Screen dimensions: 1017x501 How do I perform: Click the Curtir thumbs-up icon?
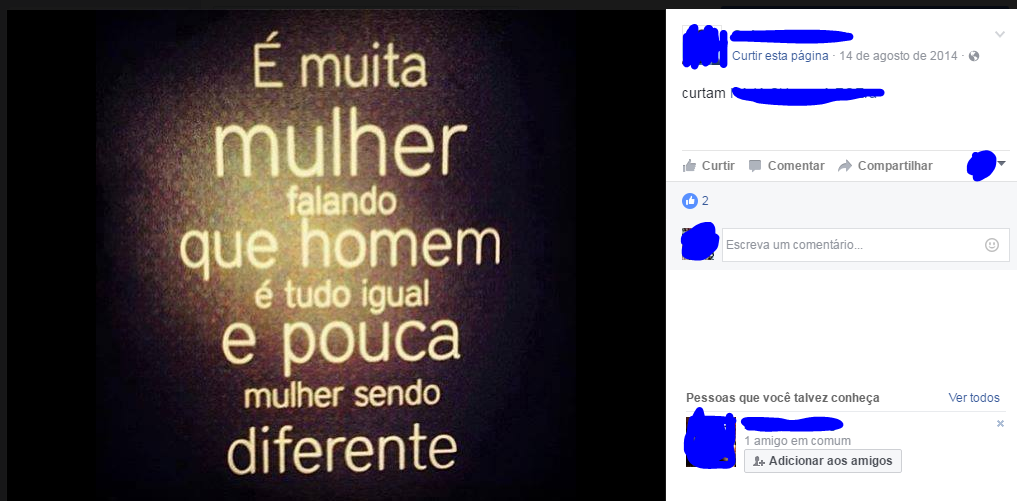[x=689, y=165]
